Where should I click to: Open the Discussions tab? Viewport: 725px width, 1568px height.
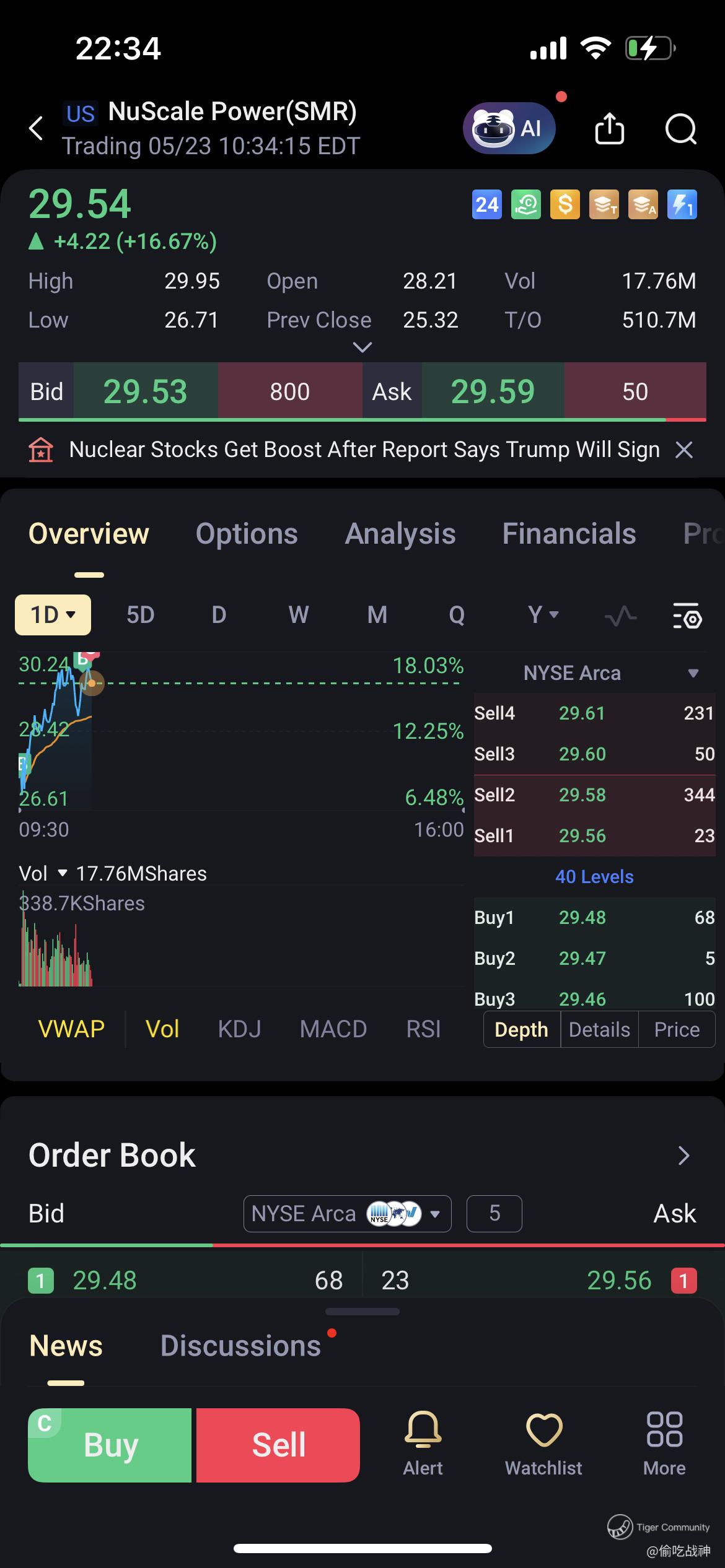[x=240, y=1346]
